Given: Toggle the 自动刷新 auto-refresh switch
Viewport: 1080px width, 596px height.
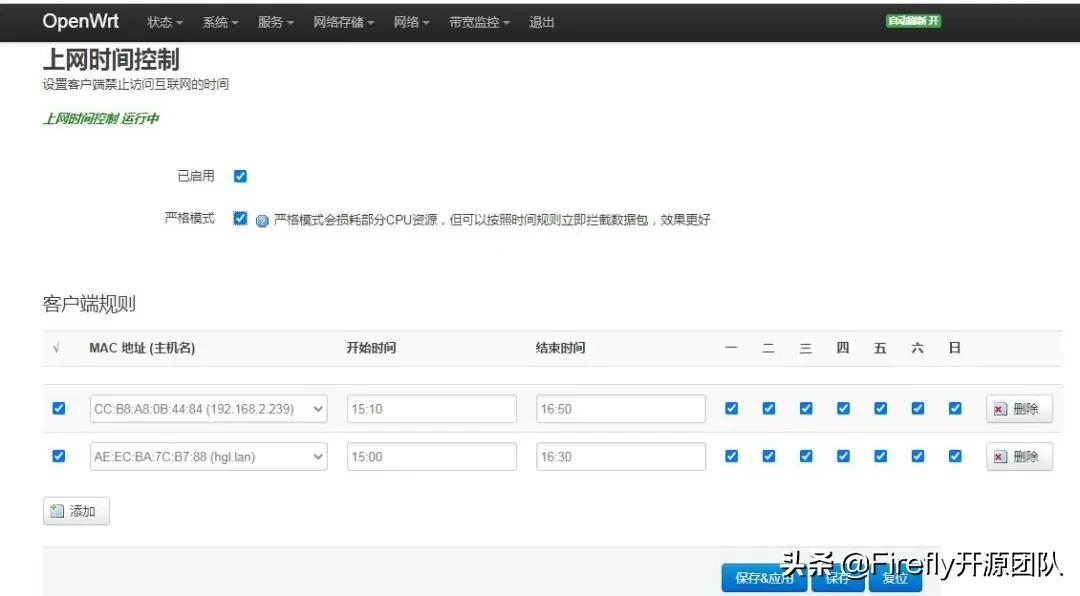Looking at the screenshot, I should 911,20.
